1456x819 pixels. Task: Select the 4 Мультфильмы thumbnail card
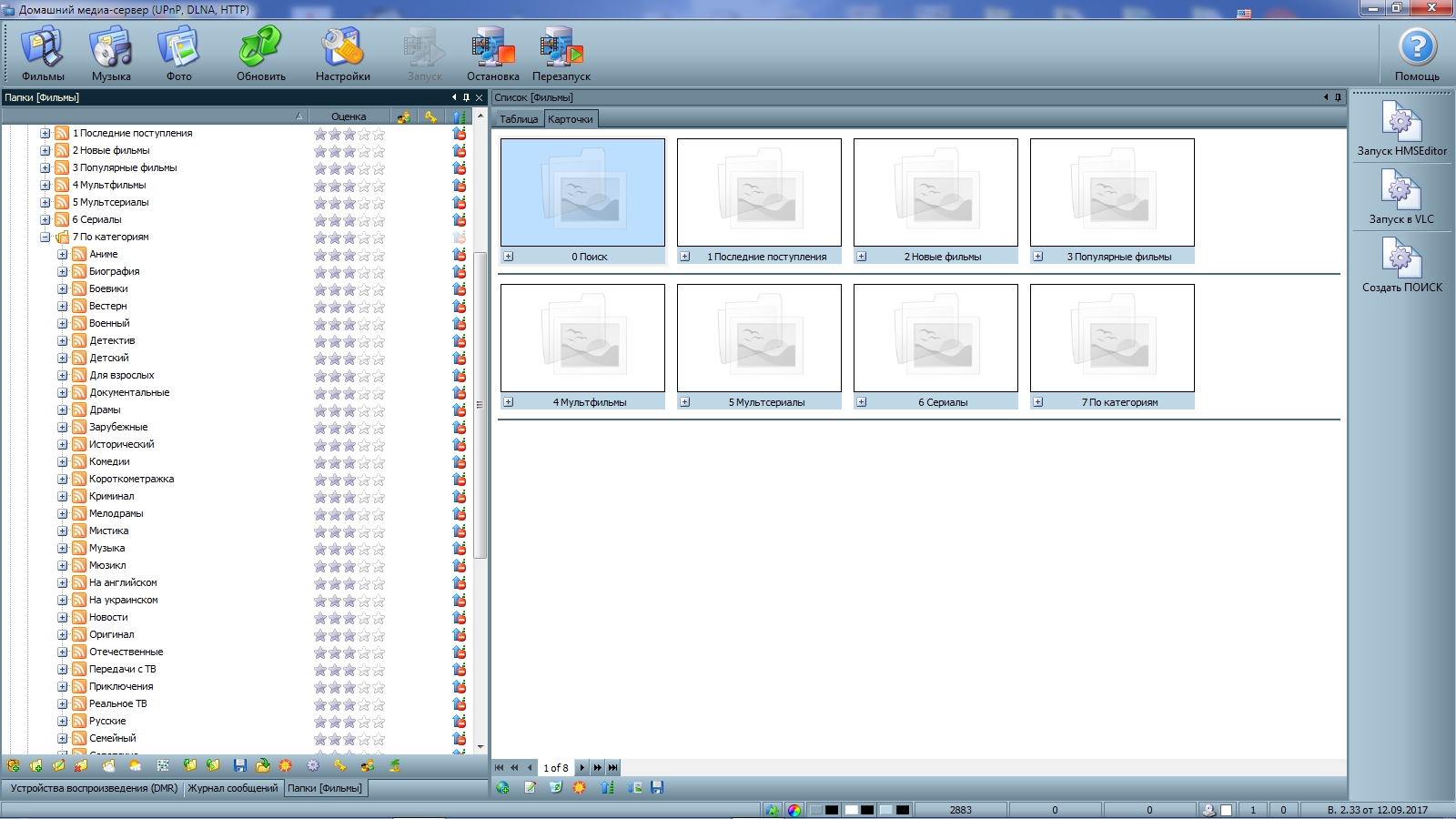[582, 338]
